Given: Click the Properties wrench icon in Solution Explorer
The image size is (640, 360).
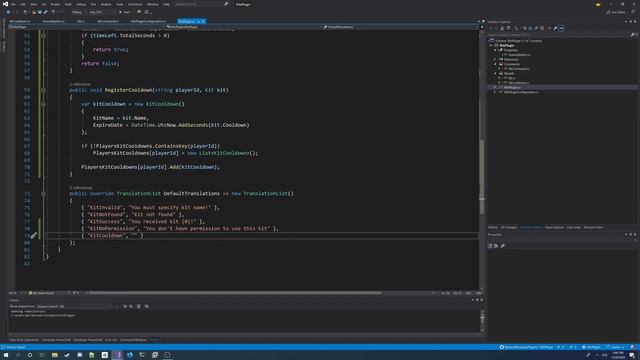Looking at the screenshot, I should point(555,28).
